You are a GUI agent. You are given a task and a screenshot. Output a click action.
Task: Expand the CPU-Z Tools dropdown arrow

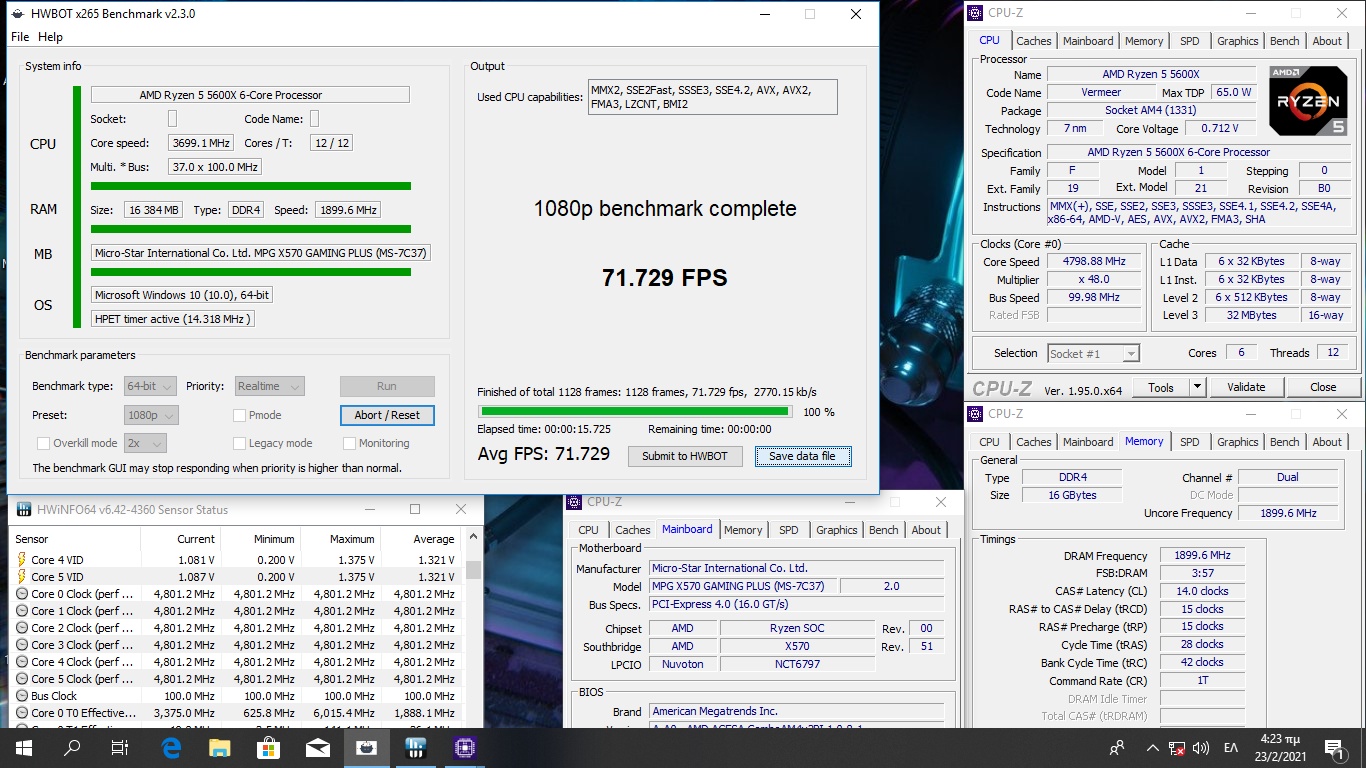1197,387
